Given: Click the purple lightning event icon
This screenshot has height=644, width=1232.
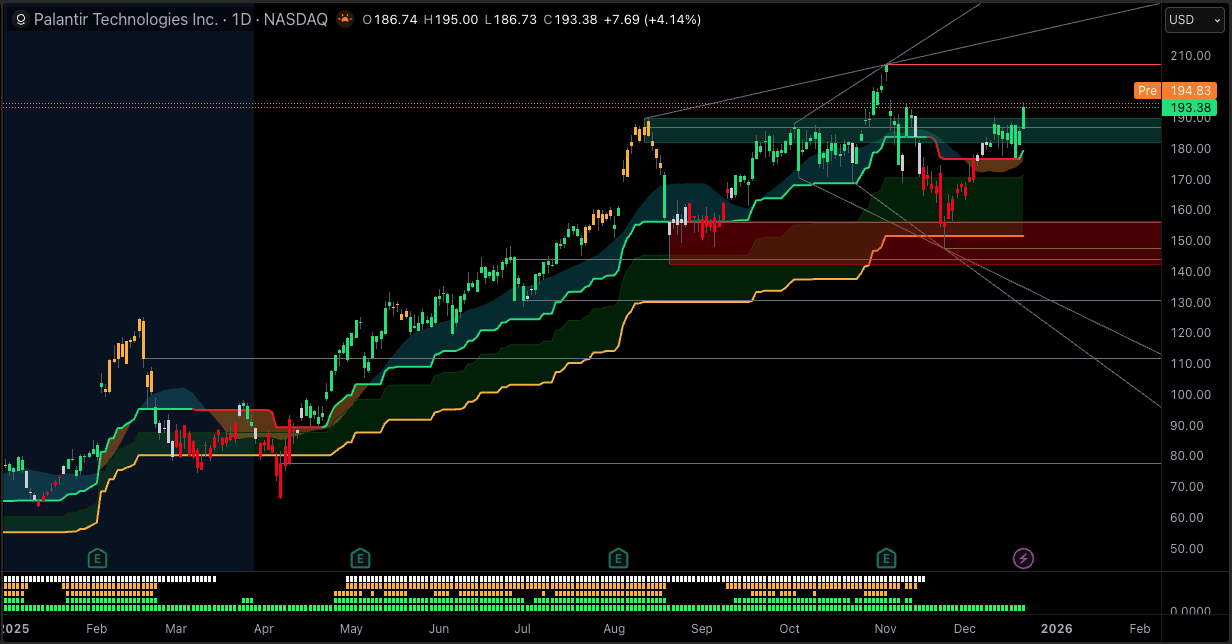Looking at the screenshot, I should (1023, 558).
